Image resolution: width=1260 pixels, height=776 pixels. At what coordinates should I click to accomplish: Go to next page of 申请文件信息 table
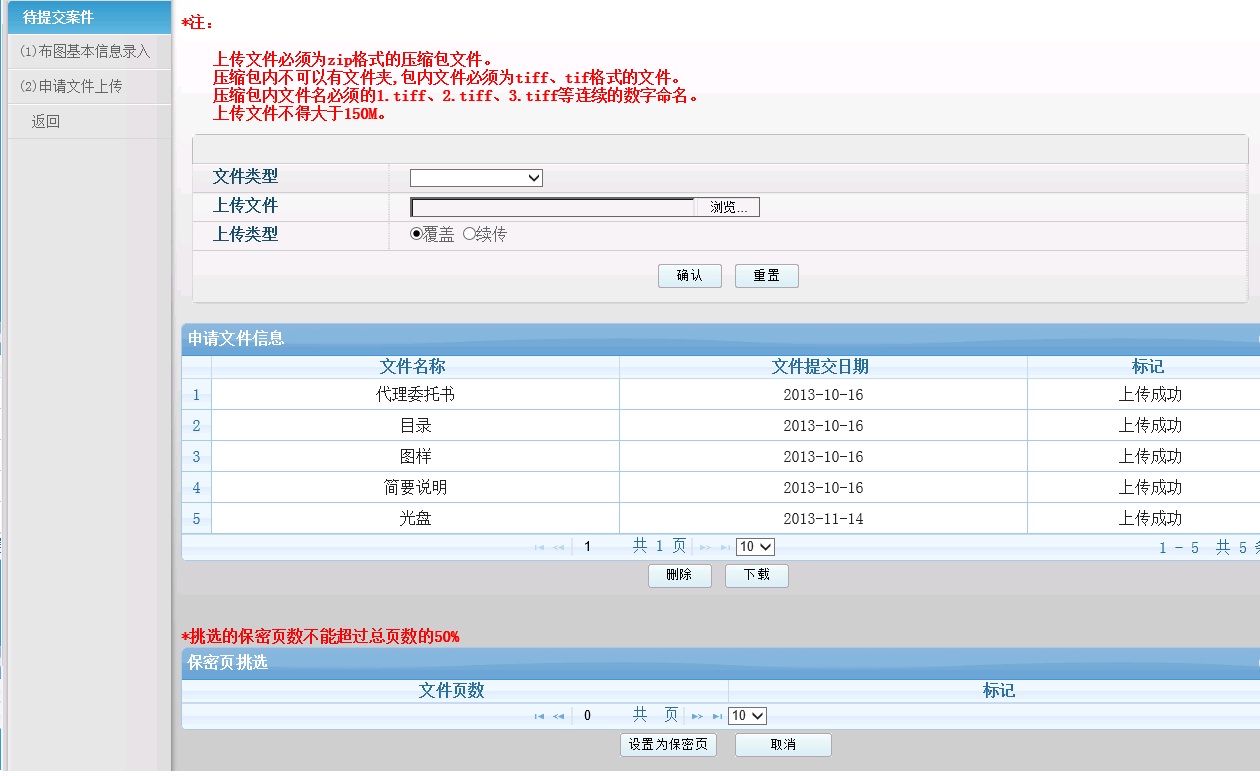coord(704,547)
